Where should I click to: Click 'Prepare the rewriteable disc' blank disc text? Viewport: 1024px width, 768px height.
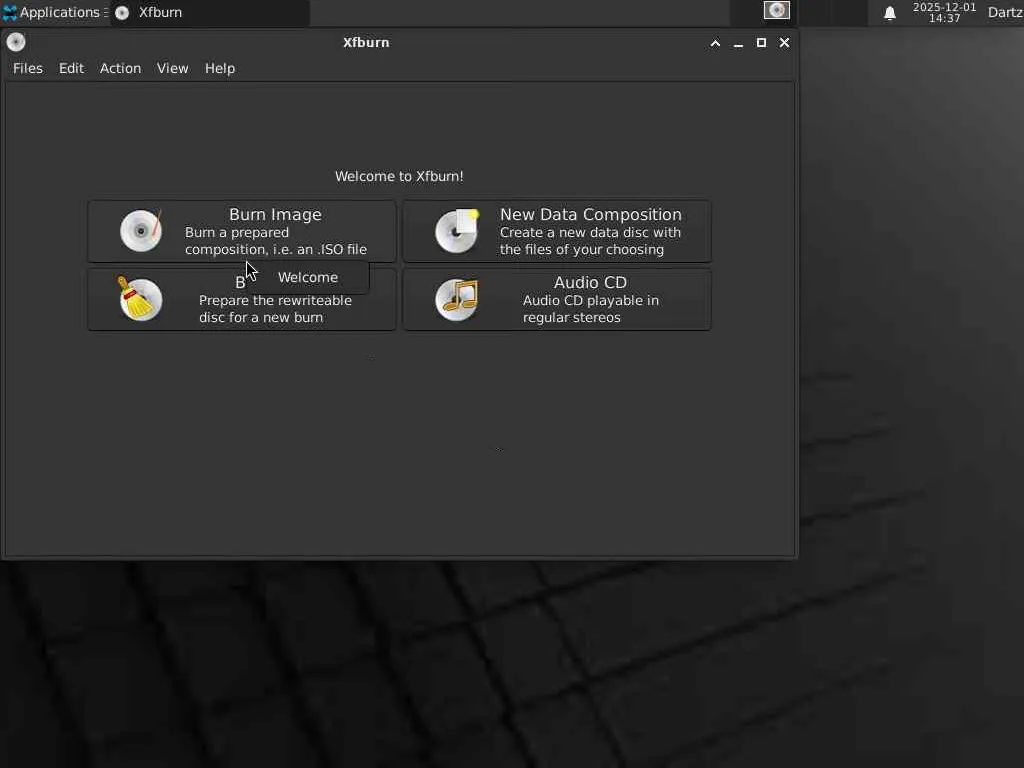pos(275,309)
